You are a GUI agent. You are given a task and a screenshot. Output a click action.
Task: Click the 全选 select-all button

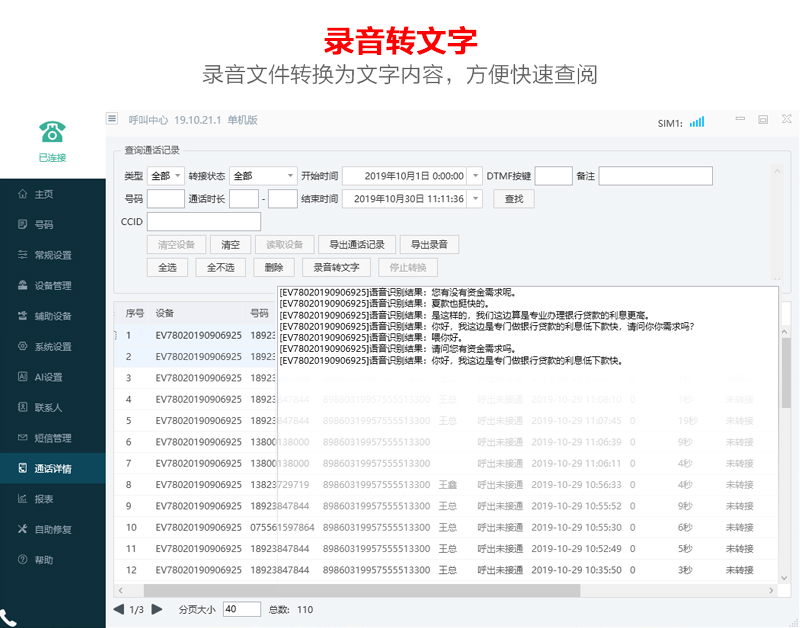click(x=167, y=268)
